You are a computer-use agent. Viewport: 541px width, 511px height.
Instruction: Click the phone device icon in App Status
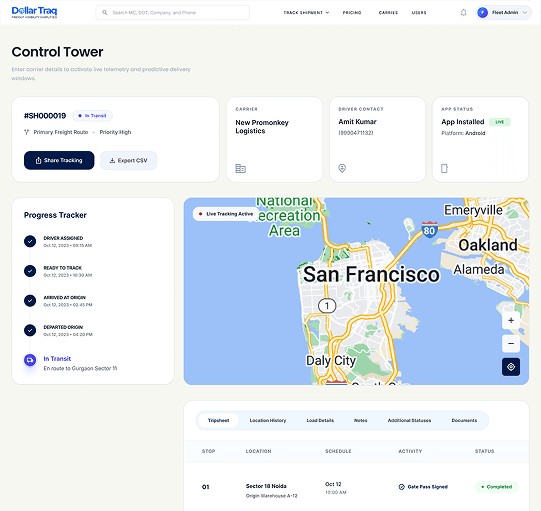point(444,168)
